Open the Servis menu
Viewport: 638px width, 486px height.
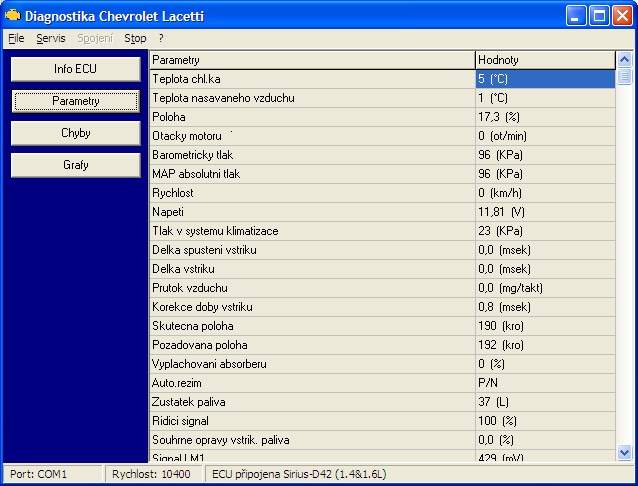[50, 38]
